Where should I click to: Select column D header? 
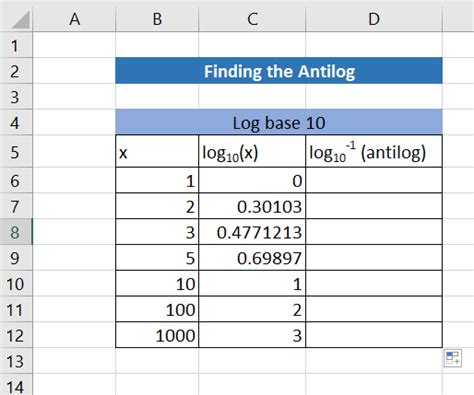pos(374,19)
